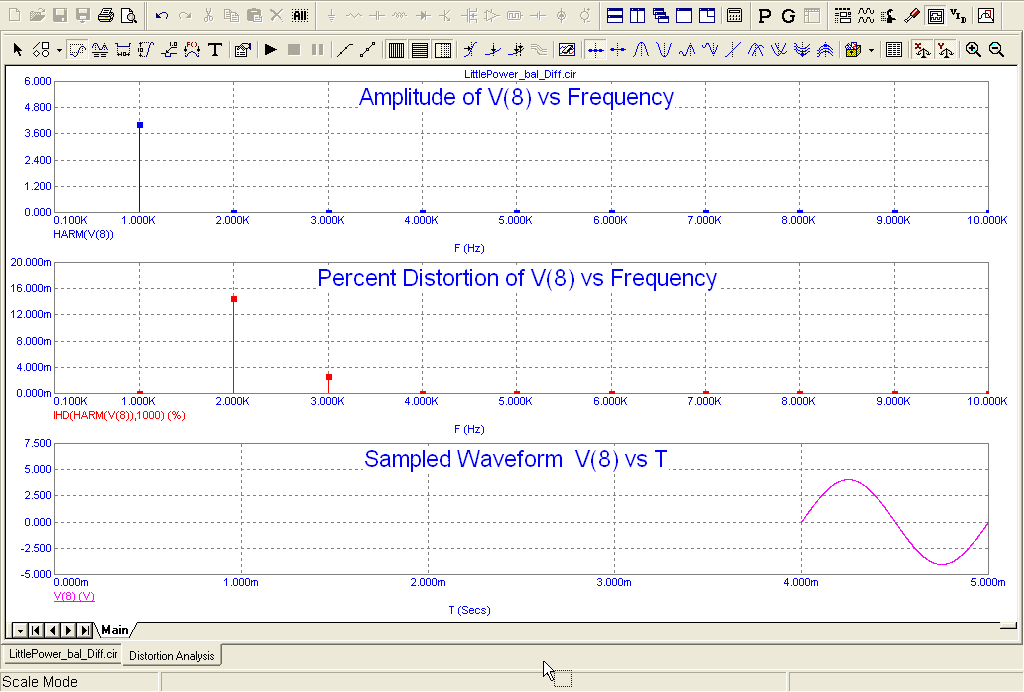
Task: Go to last page arrow
Action: (x=85, y=631)
